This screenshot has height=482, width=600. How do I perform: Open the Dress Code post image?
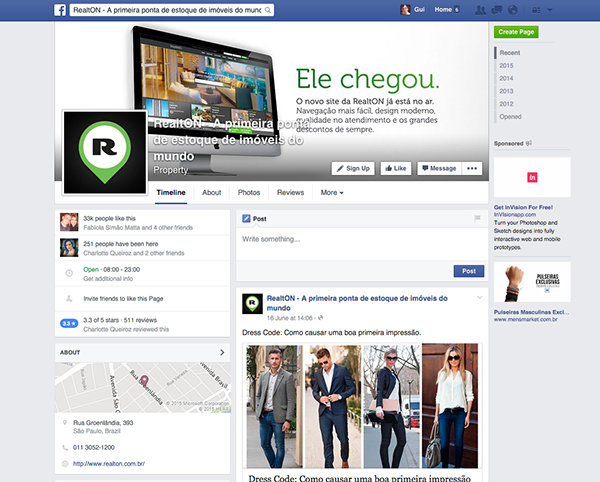point(362,406)
